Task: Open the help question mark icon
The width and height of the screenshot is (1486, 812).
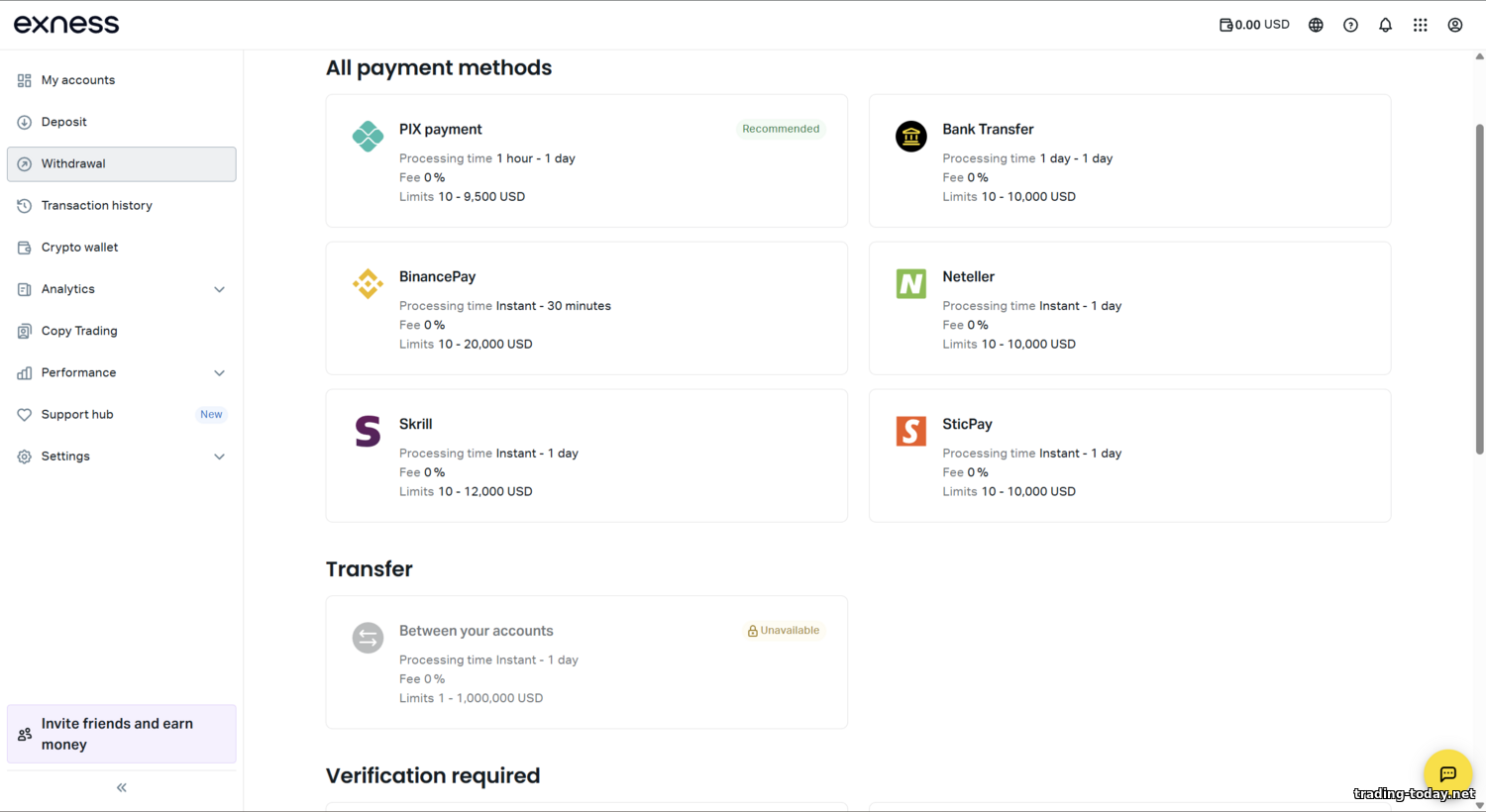Action: pyautogui.click(x=1350, y=25)
